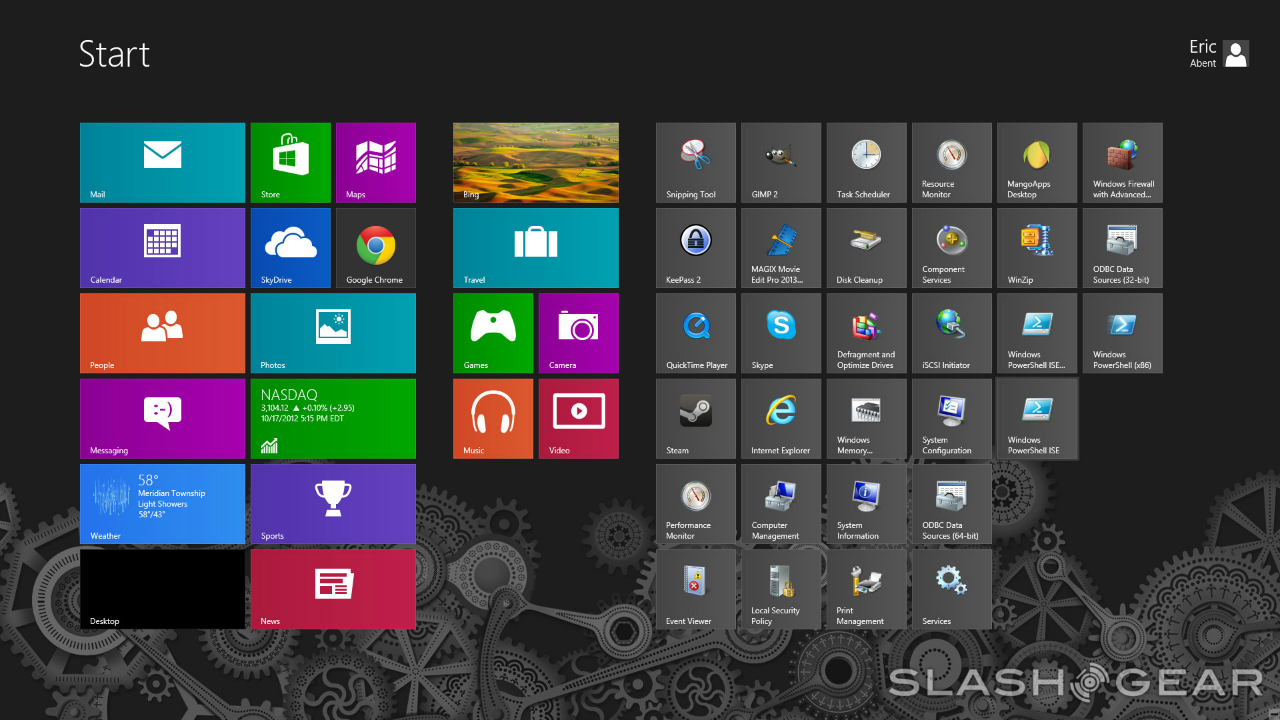Launch Skype
1280x720 pixels.
781,333
